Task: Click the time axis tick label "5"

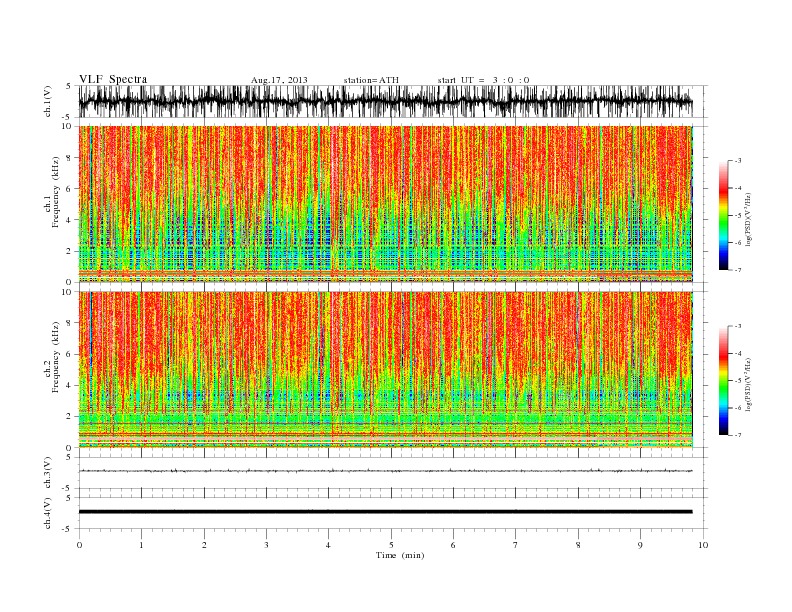Action: [391, 545]
